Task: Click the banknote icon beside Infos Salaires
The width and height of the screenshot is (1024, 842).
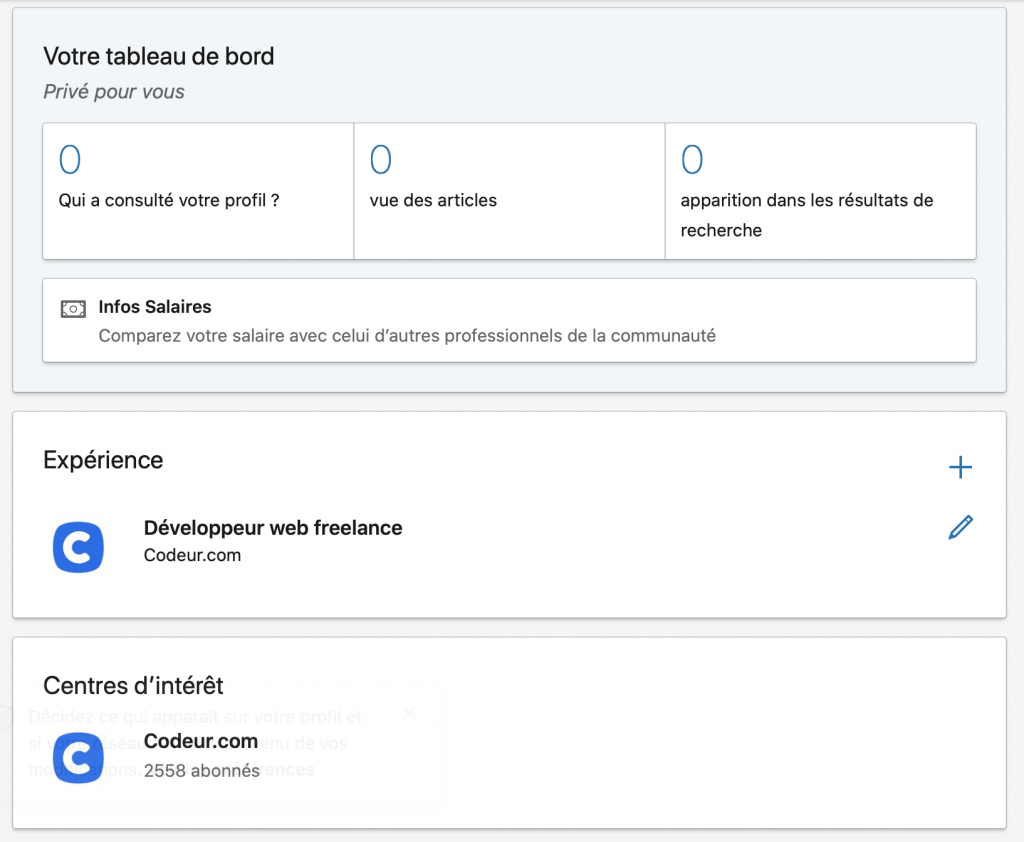Action: click(x=73, y=309)
